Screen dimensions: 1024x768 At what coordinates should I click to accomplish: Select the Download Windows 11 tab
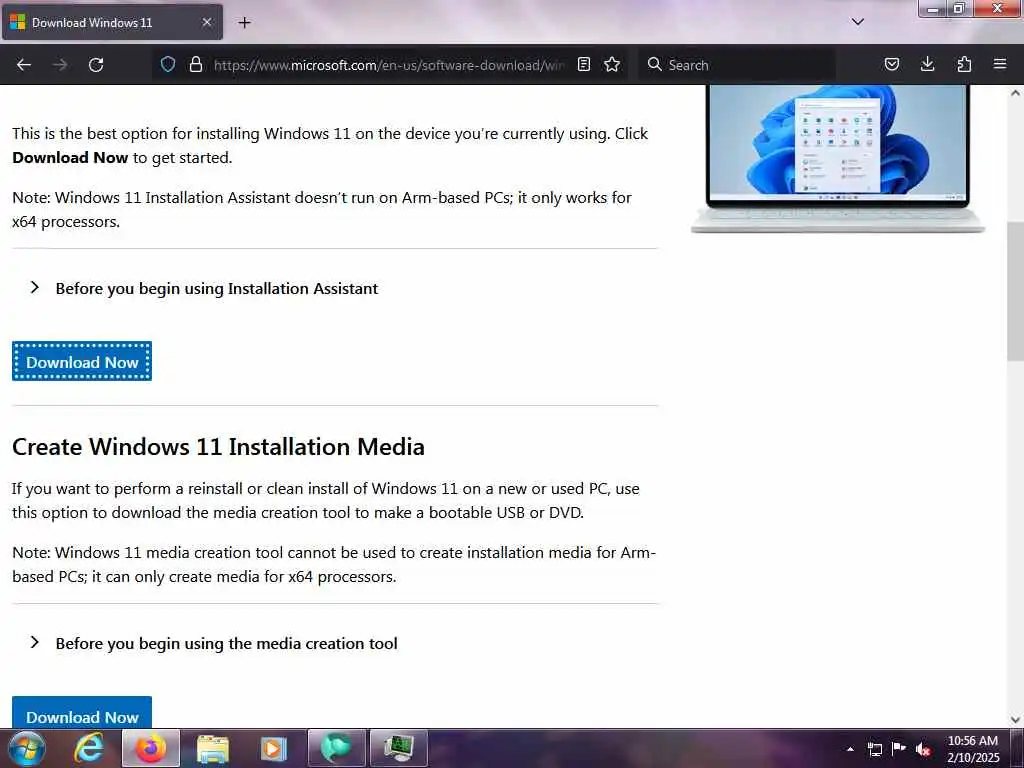tap(112, 22)
